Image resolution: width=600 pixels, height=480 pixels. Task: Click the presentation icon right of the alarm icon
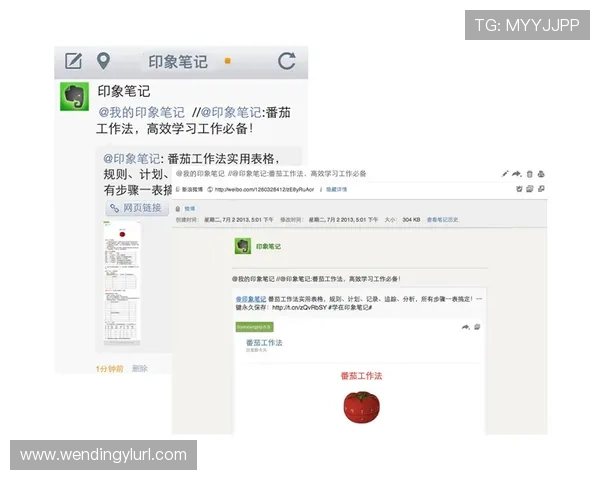(x=530, y=189)
